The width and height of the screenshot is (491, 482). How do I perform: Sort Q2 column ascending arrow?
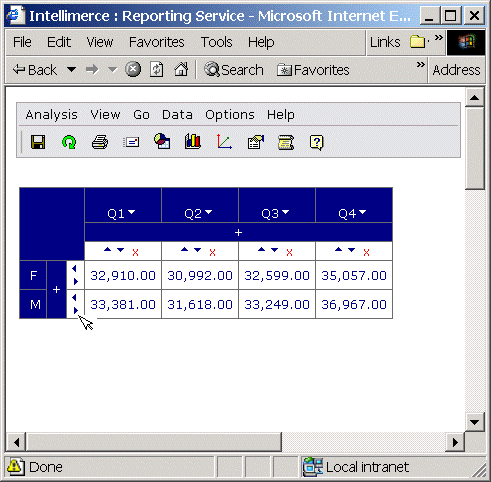point(184,250)
